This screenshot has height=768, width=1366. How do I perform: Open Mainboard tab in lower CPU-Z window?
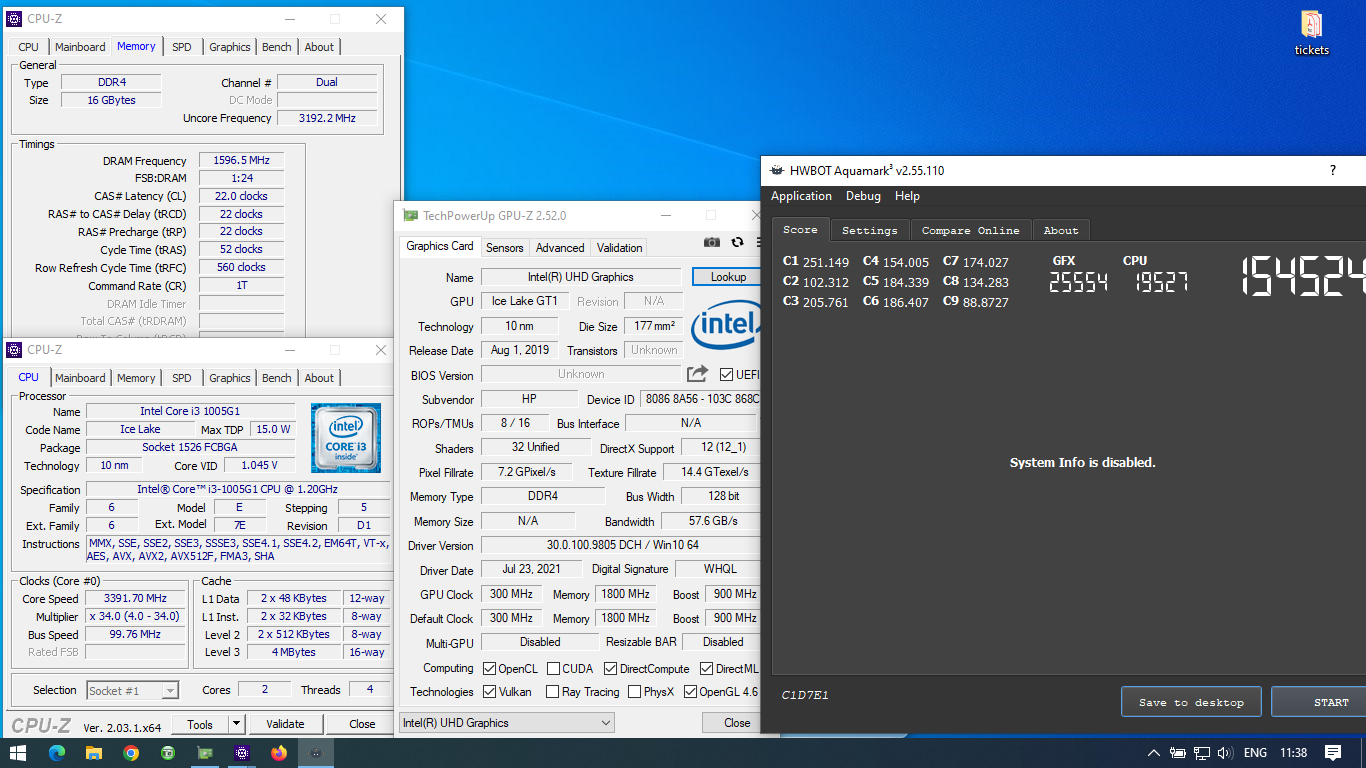click(x=80, y=378)
